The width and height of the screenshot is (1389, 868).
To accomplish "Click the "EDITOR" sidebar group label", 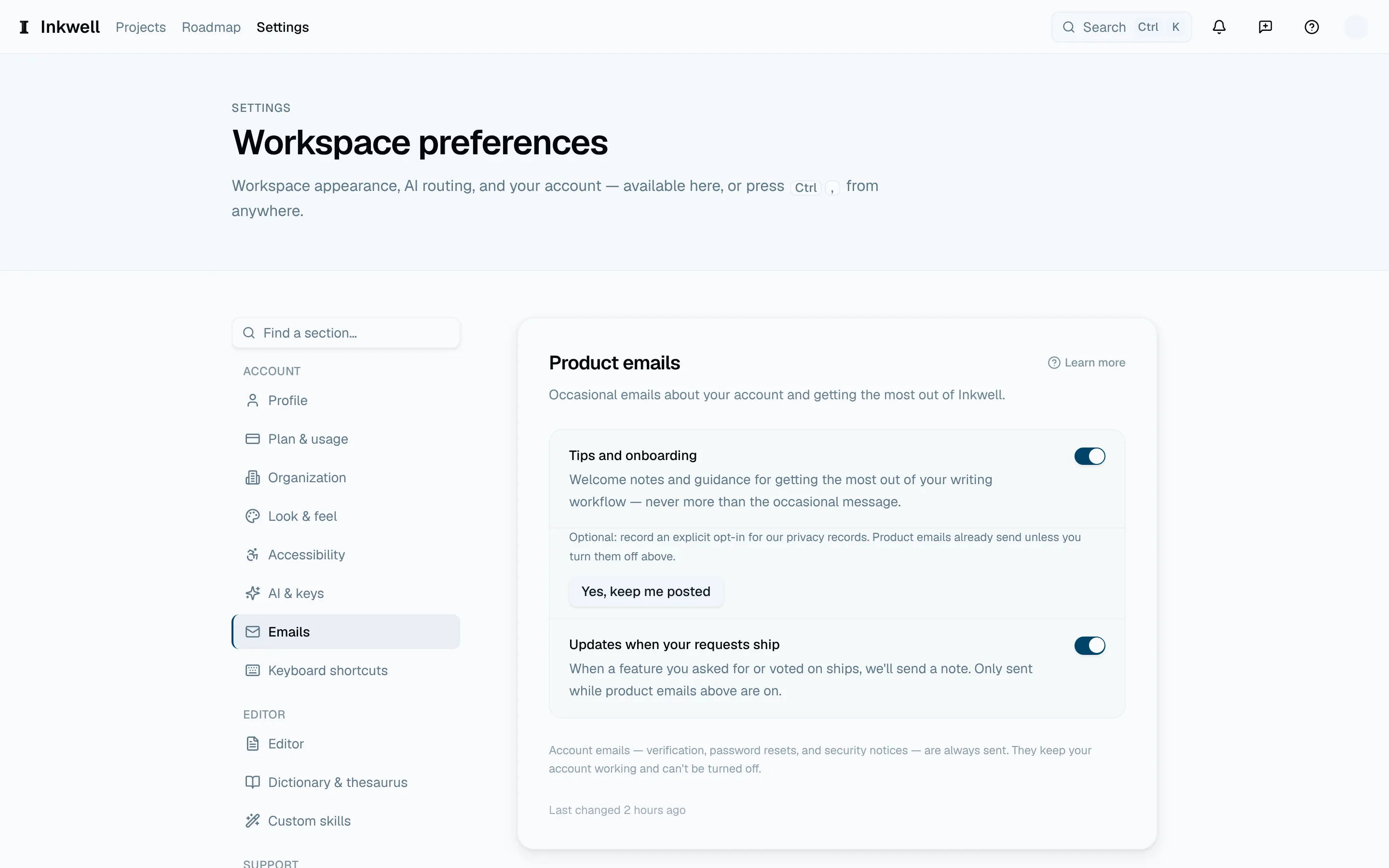I will point(264,715).
